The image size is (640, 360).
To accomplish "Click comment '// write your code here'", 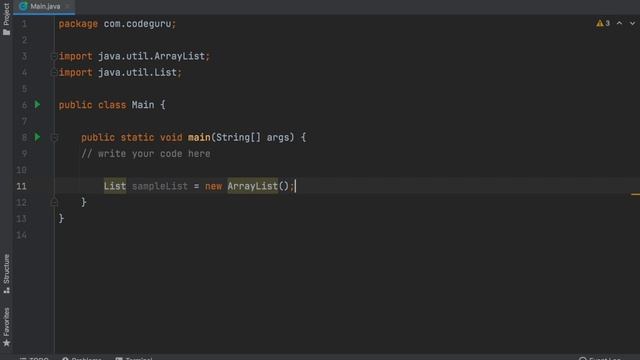I will (x=146, y=154).
